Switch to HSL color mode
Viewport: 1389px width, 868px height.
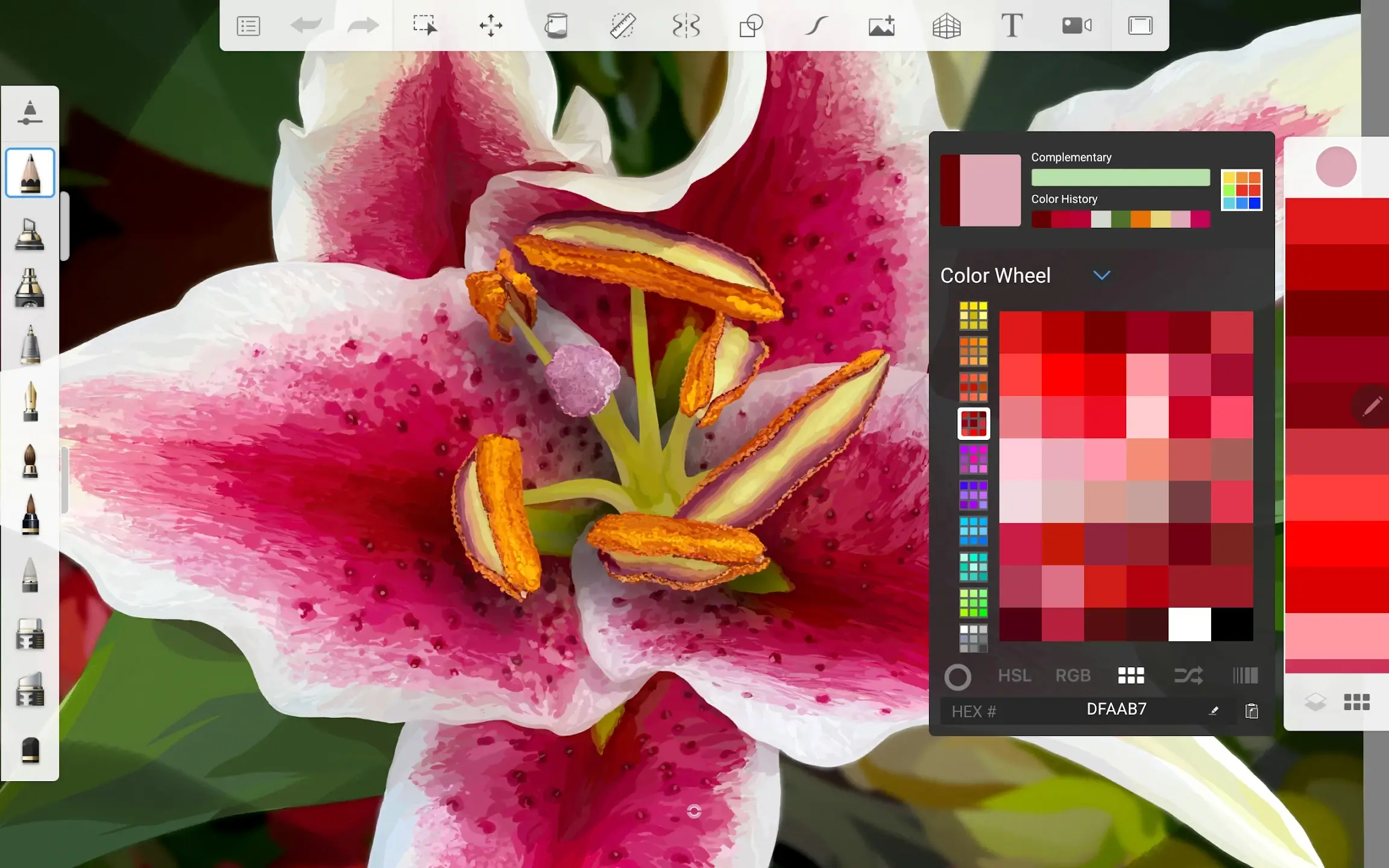[x=1014, y=676]
